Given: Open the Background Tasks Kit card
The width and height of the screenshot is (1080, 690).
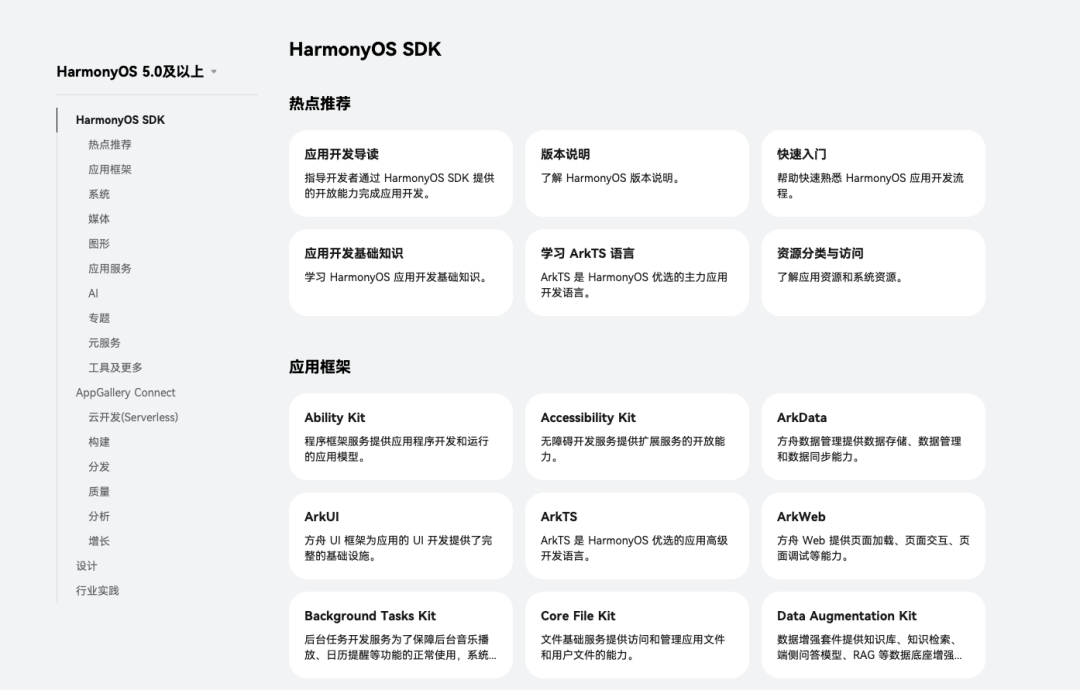Looking at the screenshot, I should pyautogui.click(x=401, y=635).
